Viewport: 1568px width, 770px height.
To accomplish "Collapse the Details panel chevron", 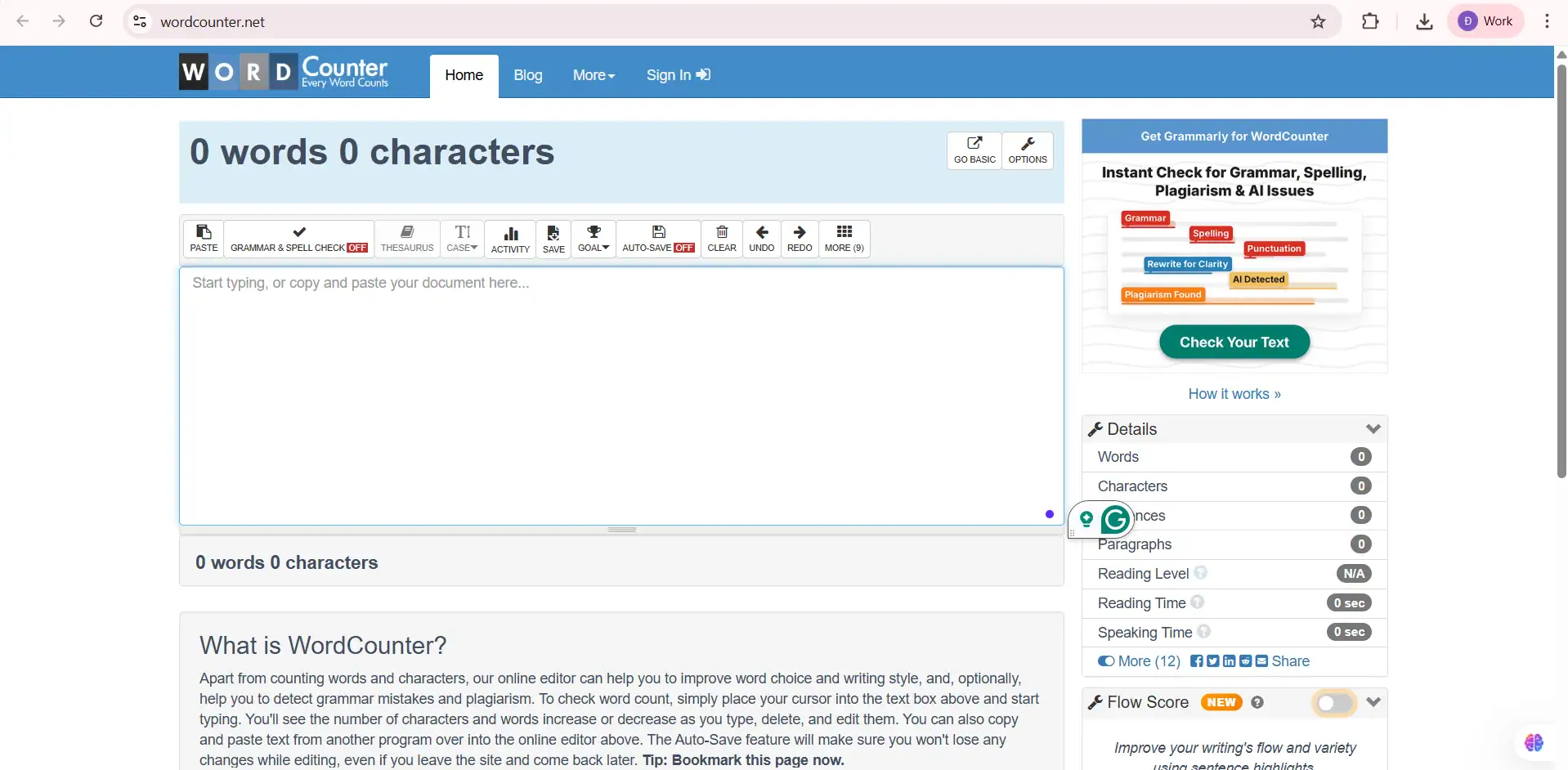I will point(1373,429).
